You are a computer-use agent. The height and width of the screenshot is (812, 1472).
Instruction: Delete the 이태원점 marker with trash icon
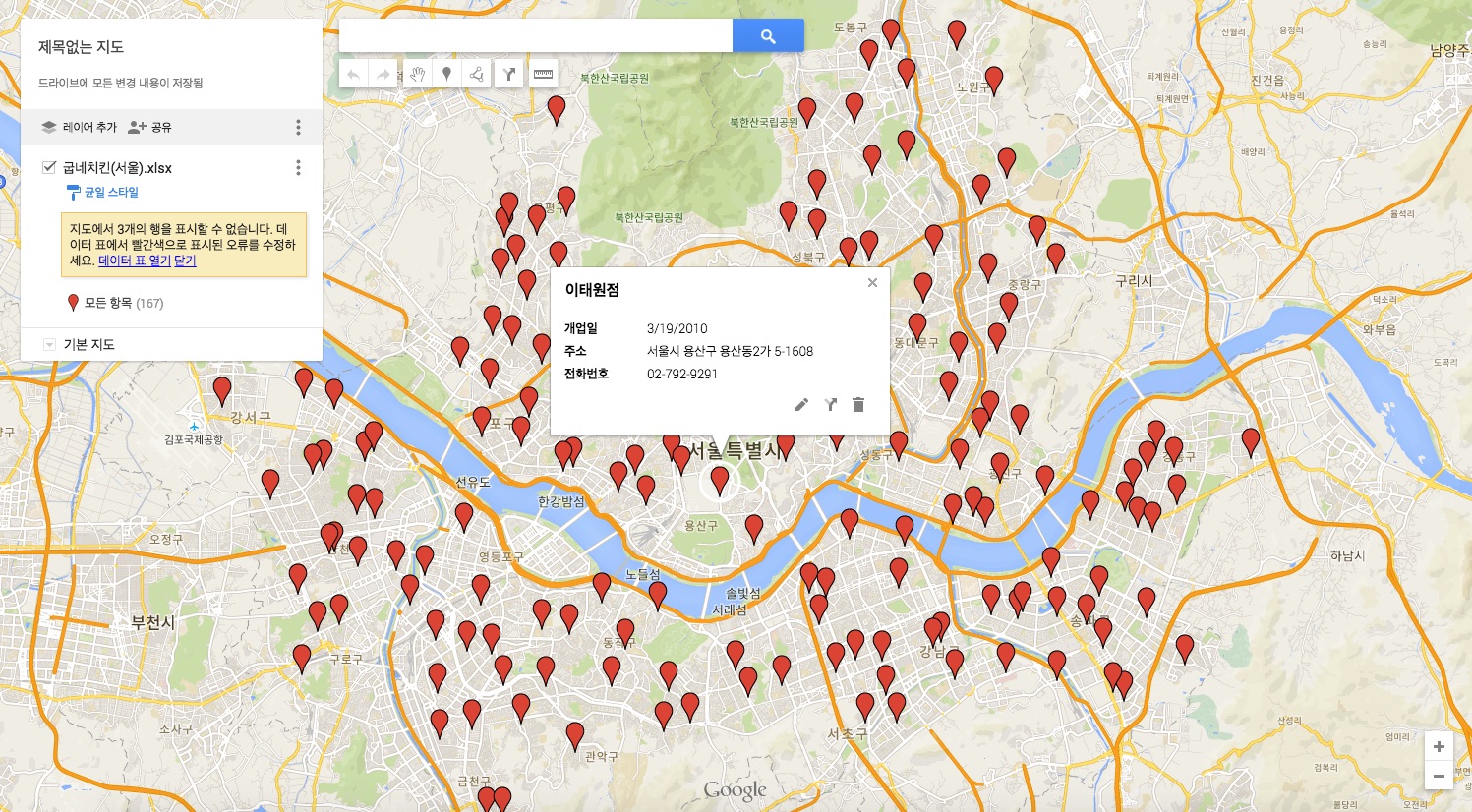point(858,404)
